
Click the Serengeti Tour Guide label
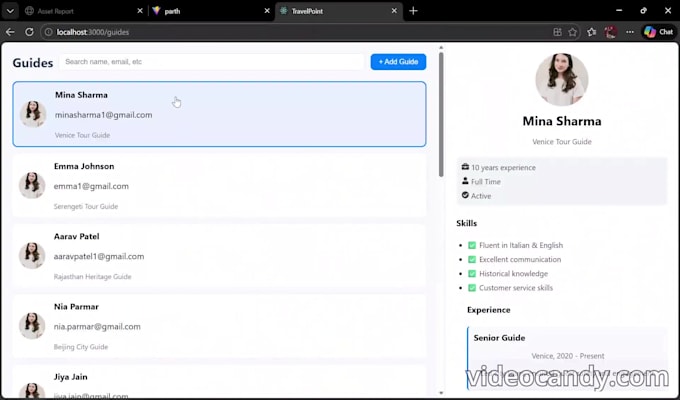86,207
